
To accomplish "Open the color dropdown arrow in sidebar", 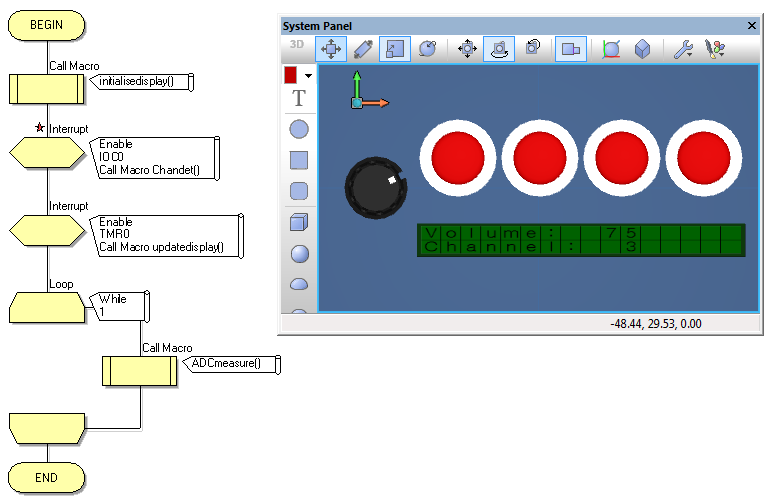I will pos(309,76).
